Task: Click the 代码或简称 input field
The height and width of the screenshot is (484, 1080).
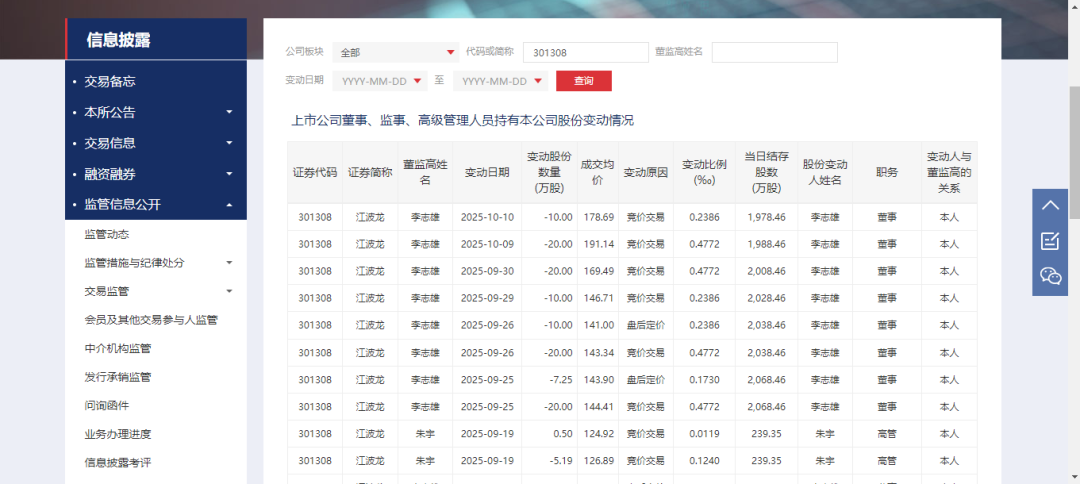Action: [585, 52]
